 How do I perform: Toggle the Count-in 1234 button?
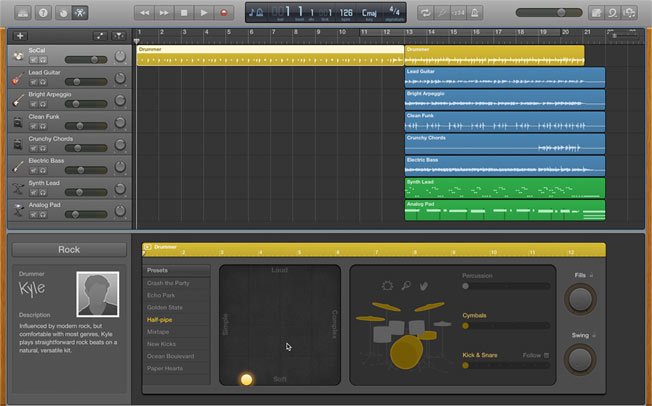coord(458,13)
